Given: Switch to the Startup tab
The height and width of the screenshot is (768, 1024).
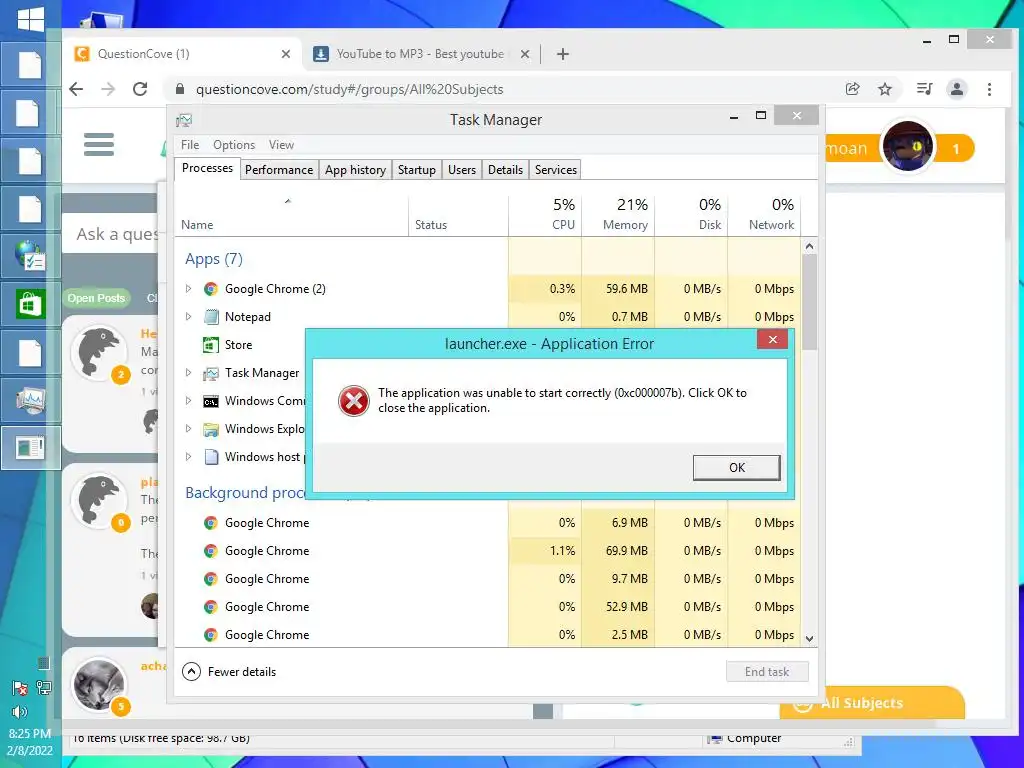Looking at the screenshot, I should (x=417, y=170).
